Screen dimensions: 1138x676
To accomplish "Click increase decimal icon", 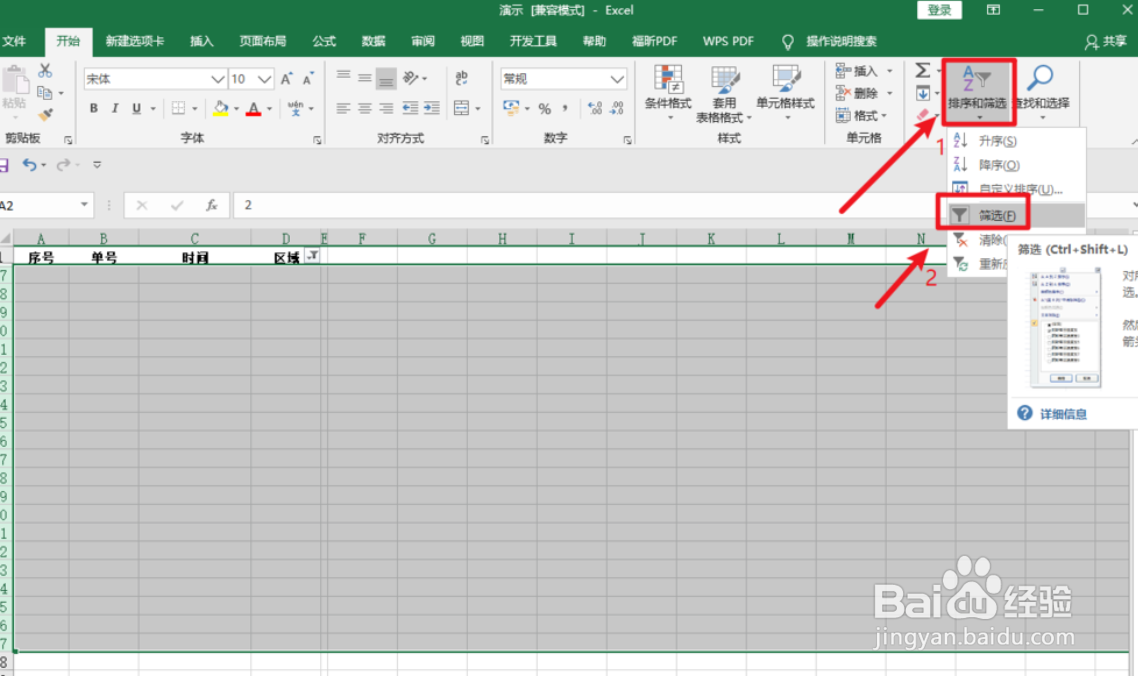I will [595, 109].
